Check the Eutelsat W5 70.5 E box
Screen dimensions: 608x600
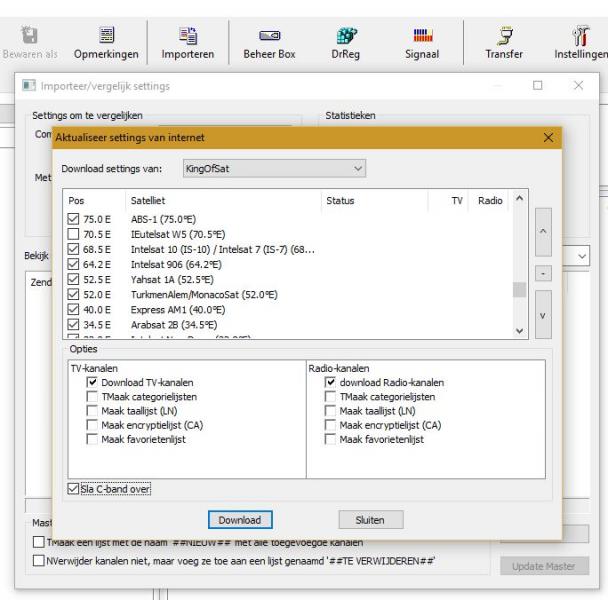[x=73, y=236]
